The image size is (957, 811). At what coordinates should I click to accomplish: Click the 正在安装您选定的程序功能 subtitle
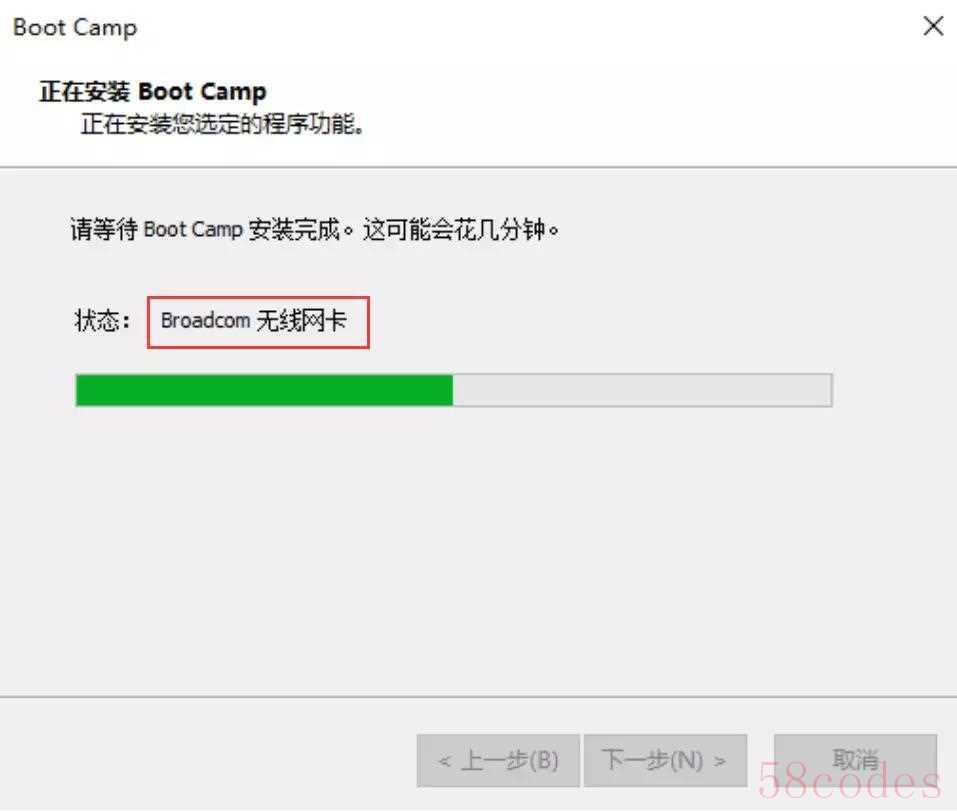222,124
